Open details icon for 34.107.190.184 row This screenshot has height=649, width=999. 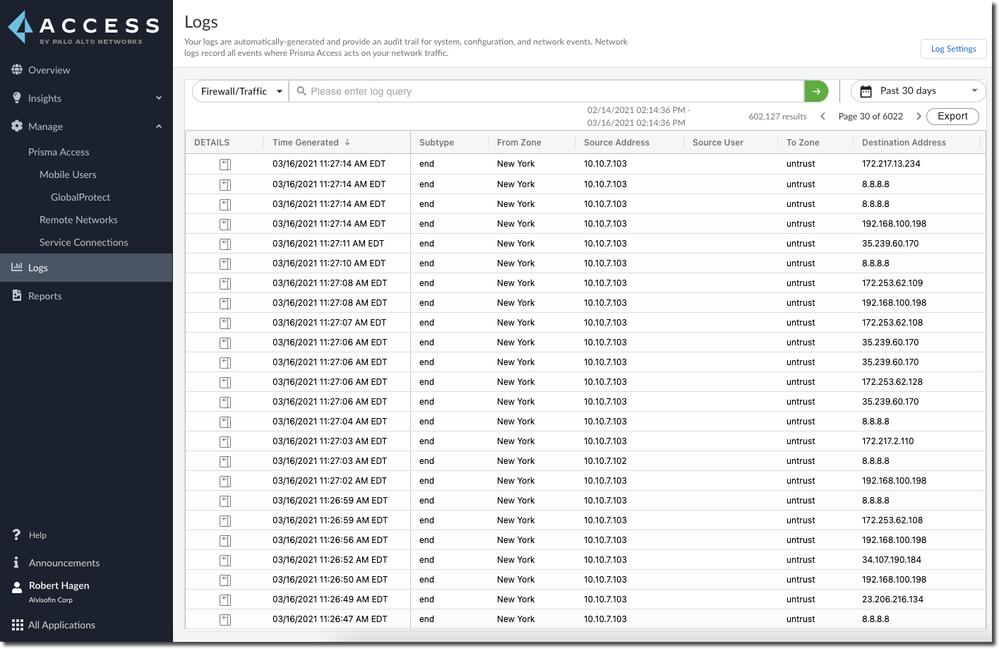coord(225,560)
